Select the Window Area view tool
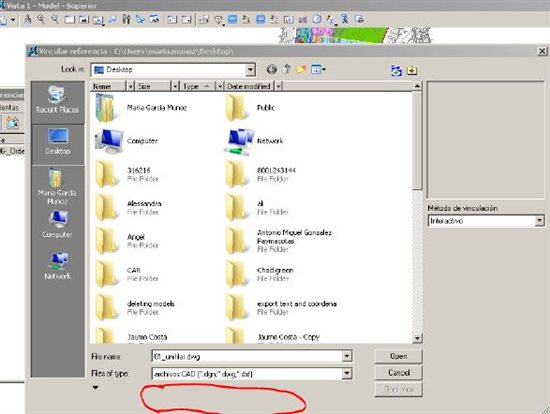Screen dimensions: 550x414 pos(69,19)
